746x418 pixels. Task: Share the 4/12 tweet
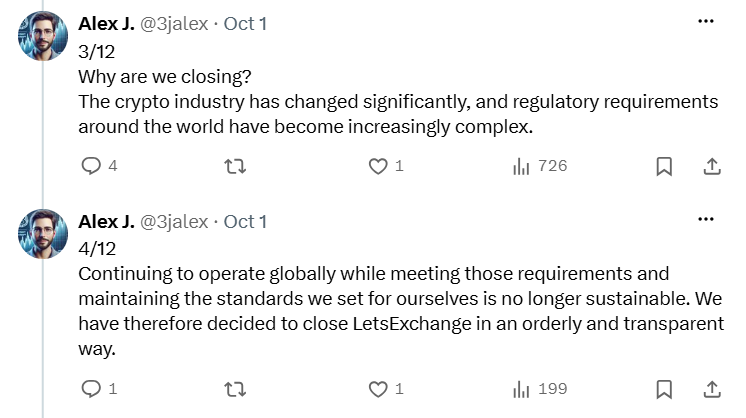[712, 389]
